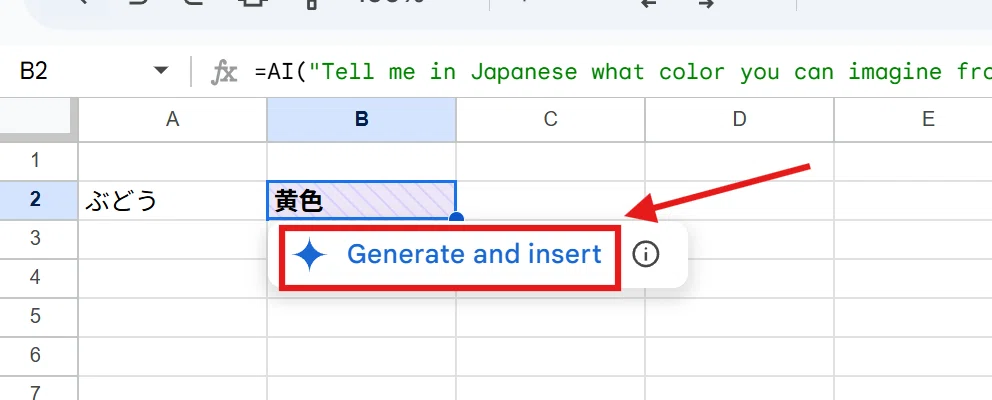
Task: Click the fx function icon
Action: pyautogui.click(x=224, y=72)
